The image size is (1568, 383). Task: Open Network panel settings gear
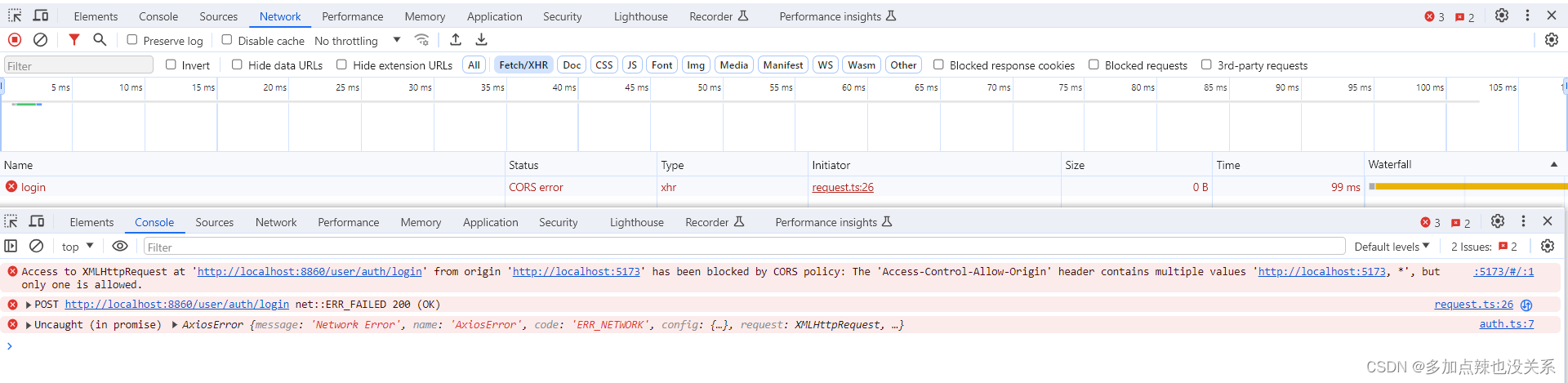click(x=1552, y=39)
